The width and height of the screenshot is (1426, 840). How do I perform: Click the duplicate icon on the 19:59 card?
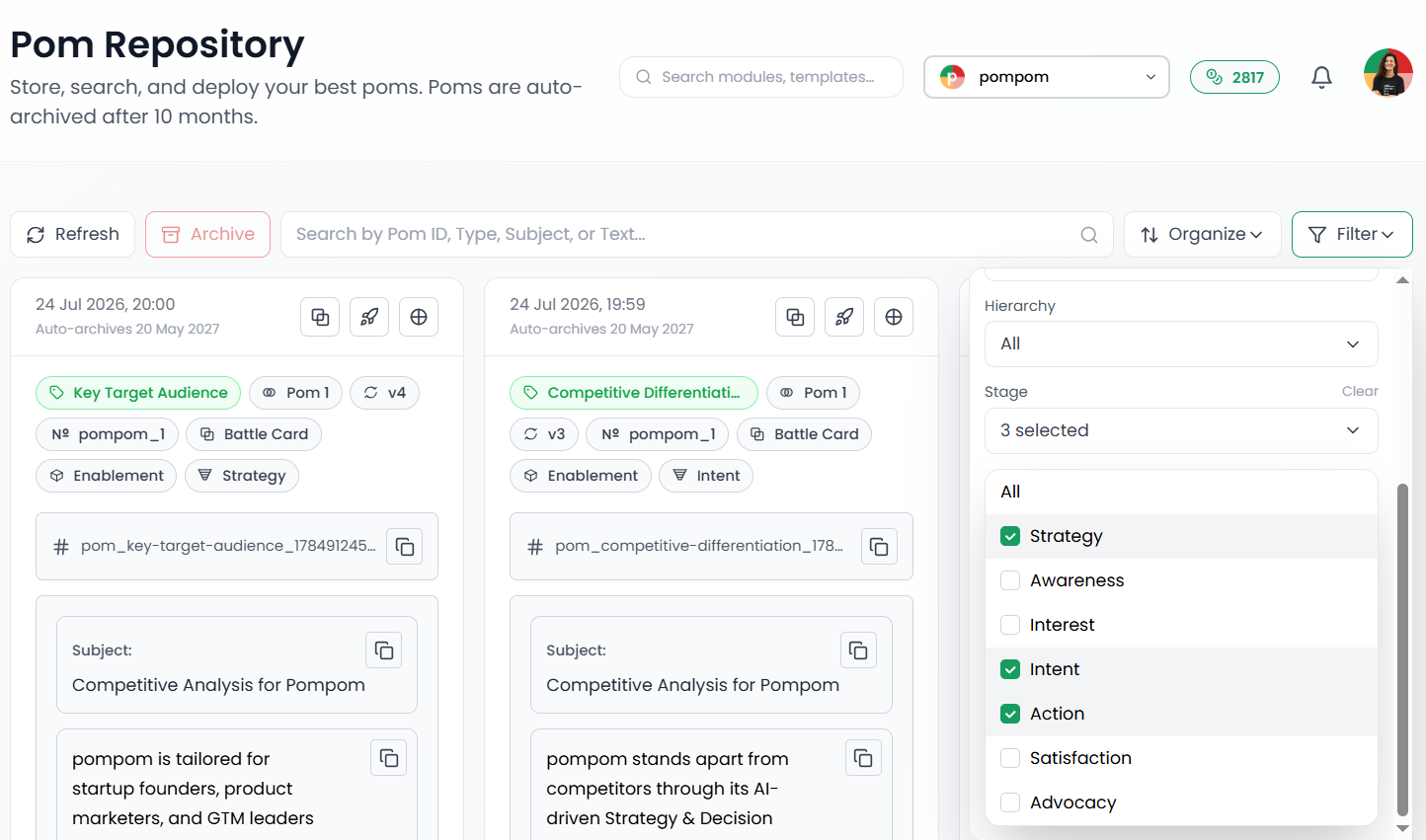795,317
